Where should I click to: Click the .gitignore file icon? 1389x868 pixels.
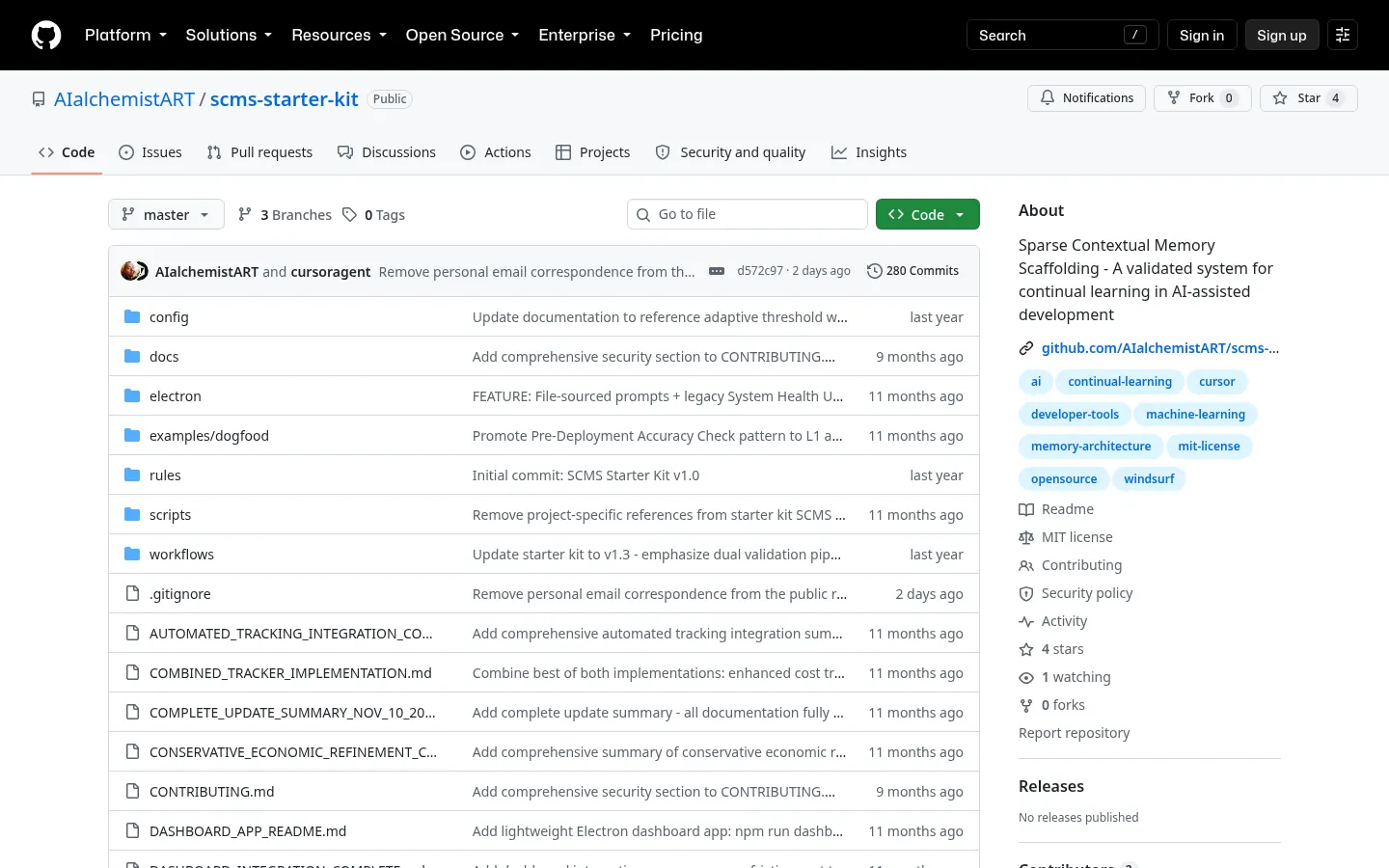[132, 594]
